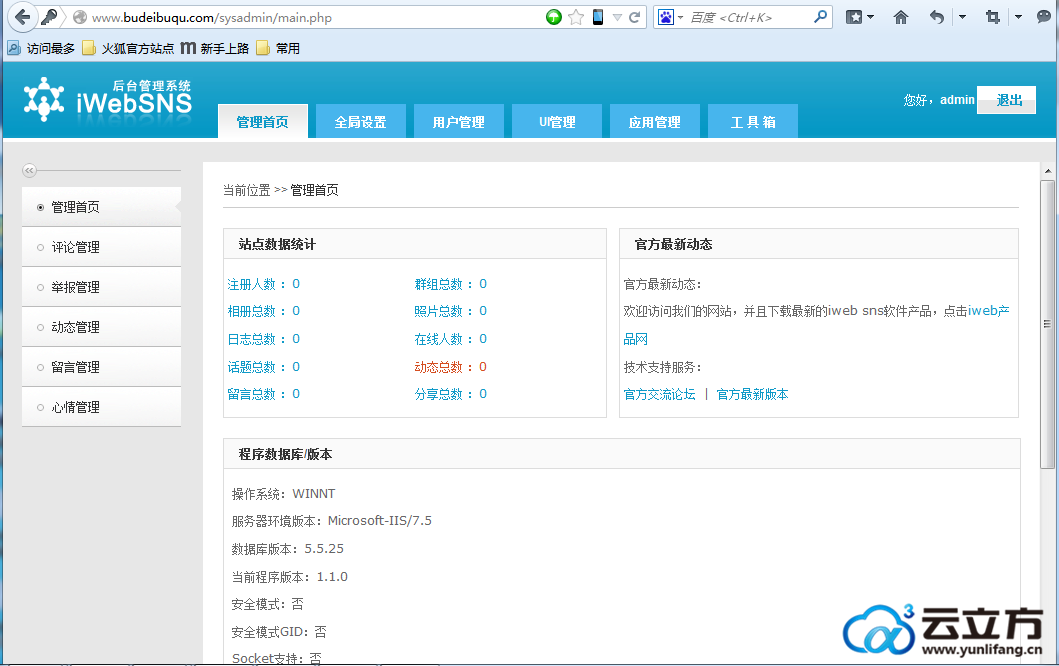This screenshot has height=666, width=1059.
Task: Click the green circle icon in address bar
Action: [554, 18]
